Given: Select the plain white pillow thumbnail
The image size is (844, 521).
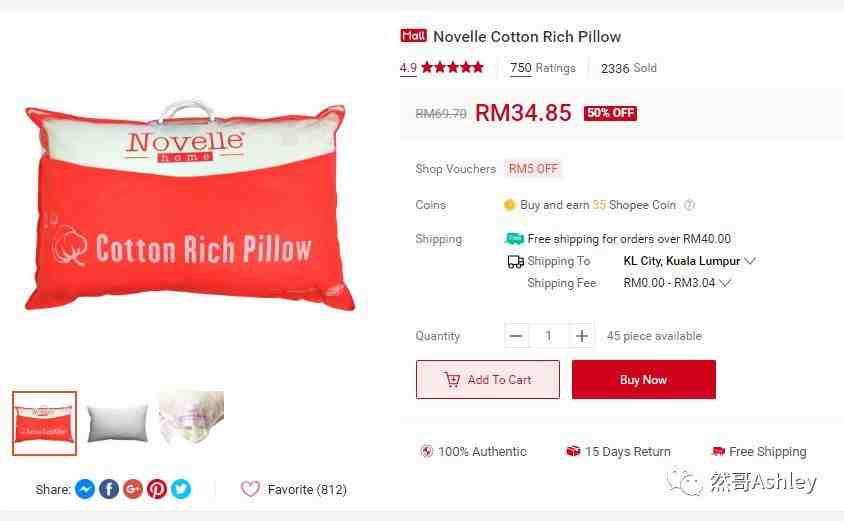Looking at the screenshot, I should [x=117, y=424].
